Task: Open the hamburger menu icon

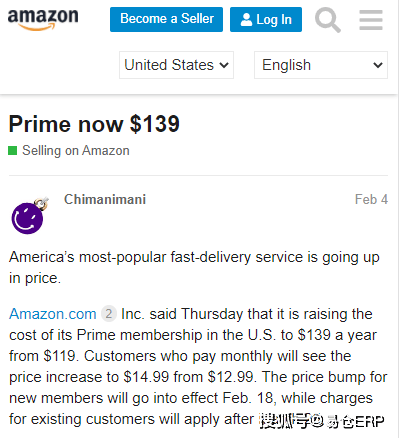Action: point(371,20)
